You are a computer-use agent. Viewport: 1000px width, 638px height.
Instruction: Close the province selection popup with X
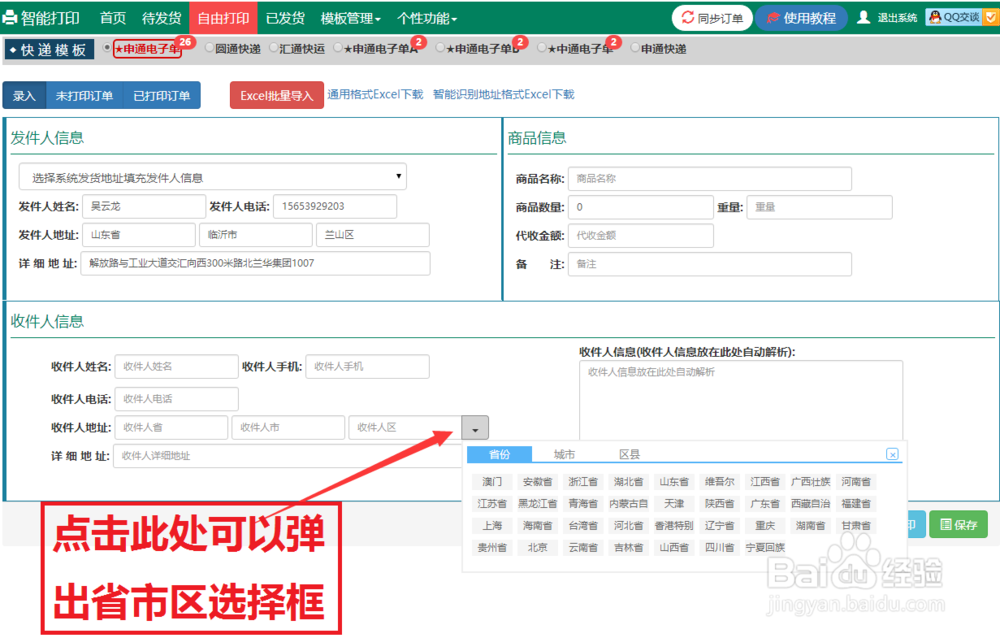click(x=892, y=453)
